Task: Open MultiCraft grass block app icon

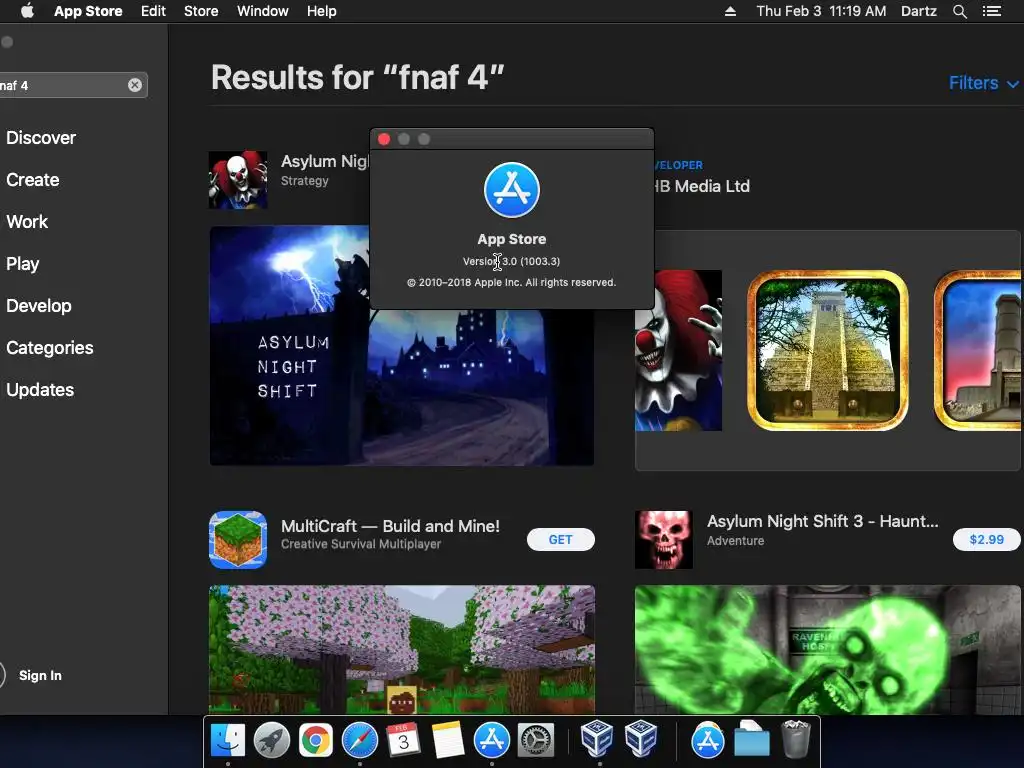Action: click(x=238, y=539)
